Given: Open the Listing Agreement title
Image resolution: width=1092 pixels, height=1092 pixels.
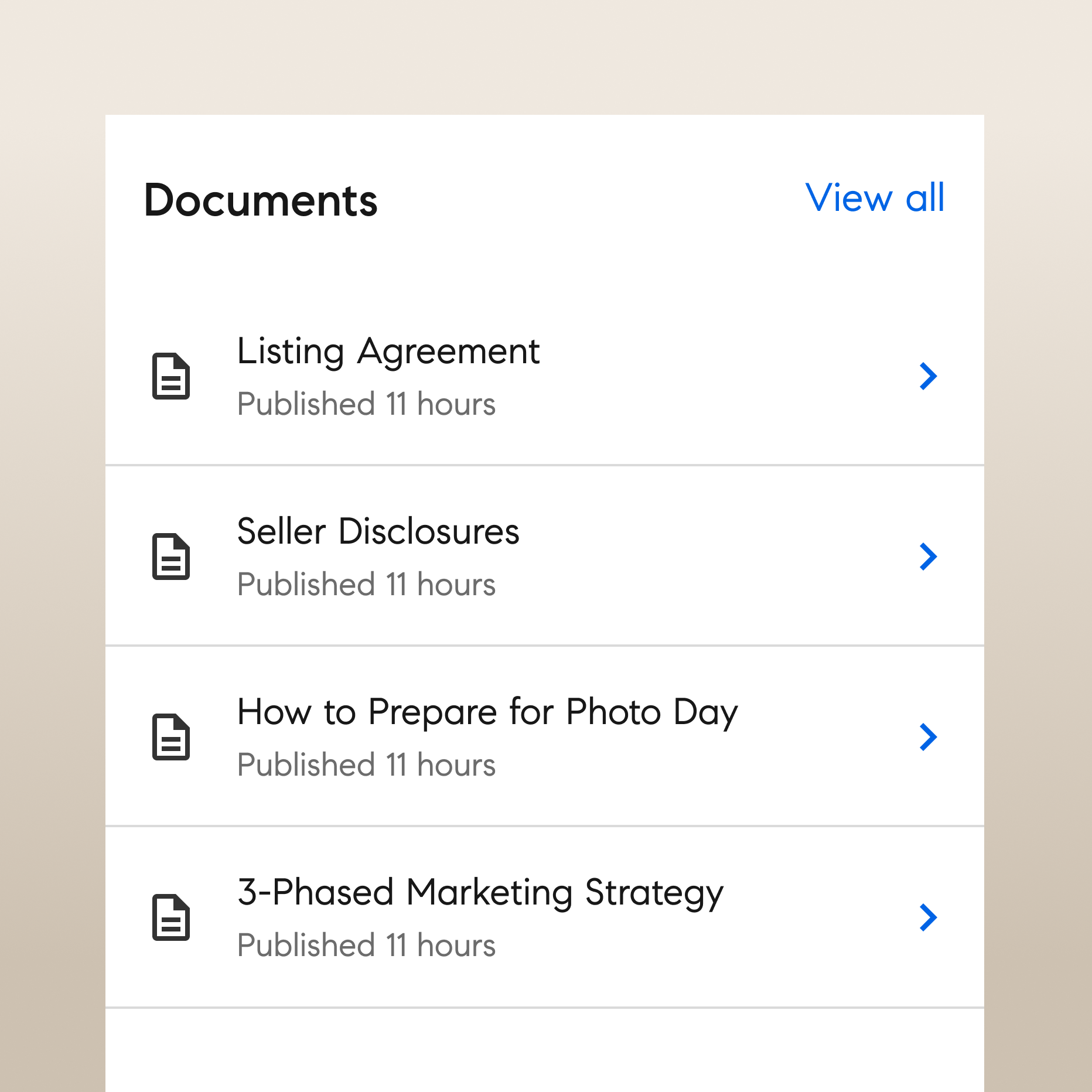Looking at the screenshot, I should pos(388,352).
